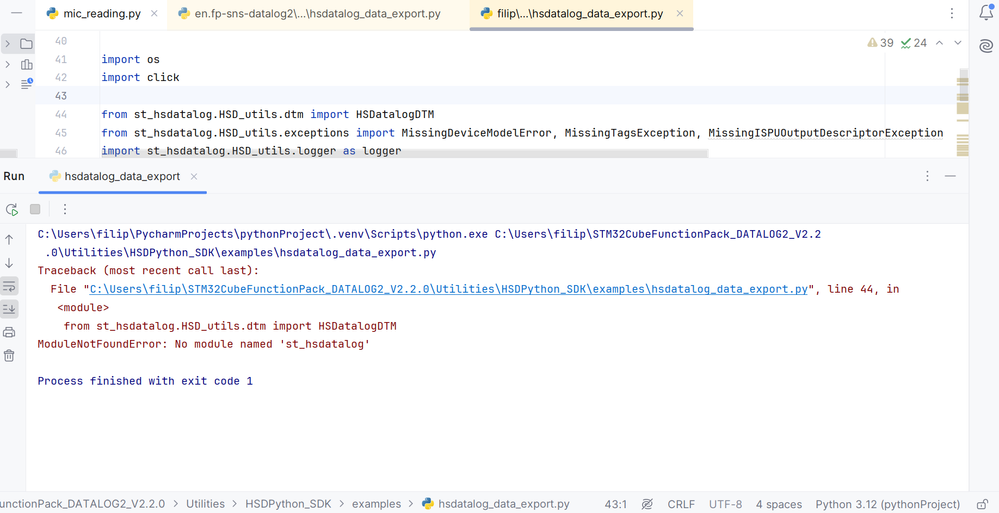Clear console with the trash icon
999x513 pixels.
(x=10, y=355)
